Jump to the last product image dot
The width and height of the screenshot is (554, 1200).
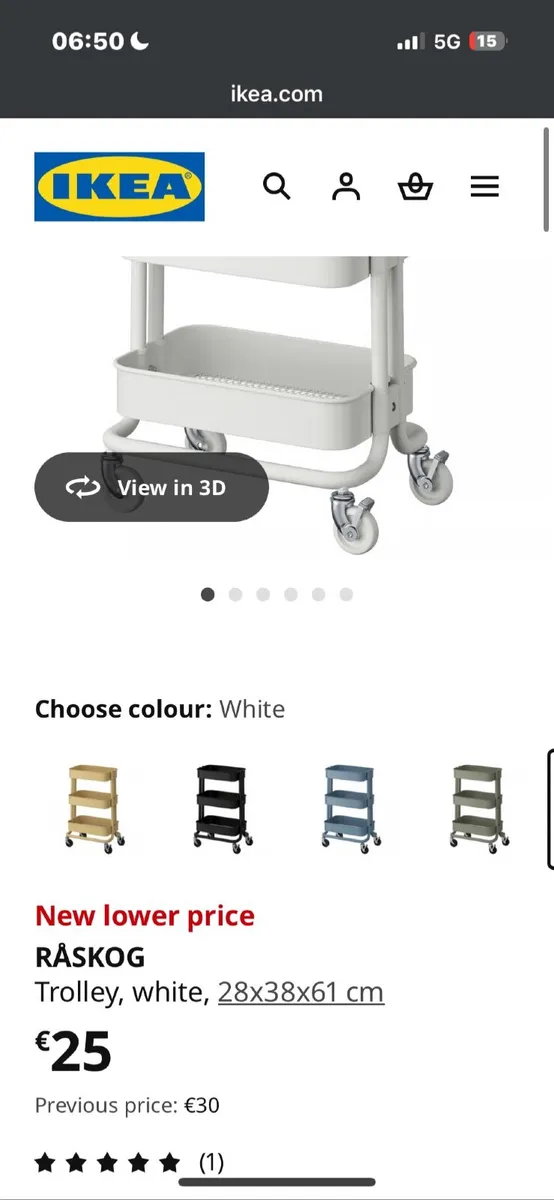[346, 594]
